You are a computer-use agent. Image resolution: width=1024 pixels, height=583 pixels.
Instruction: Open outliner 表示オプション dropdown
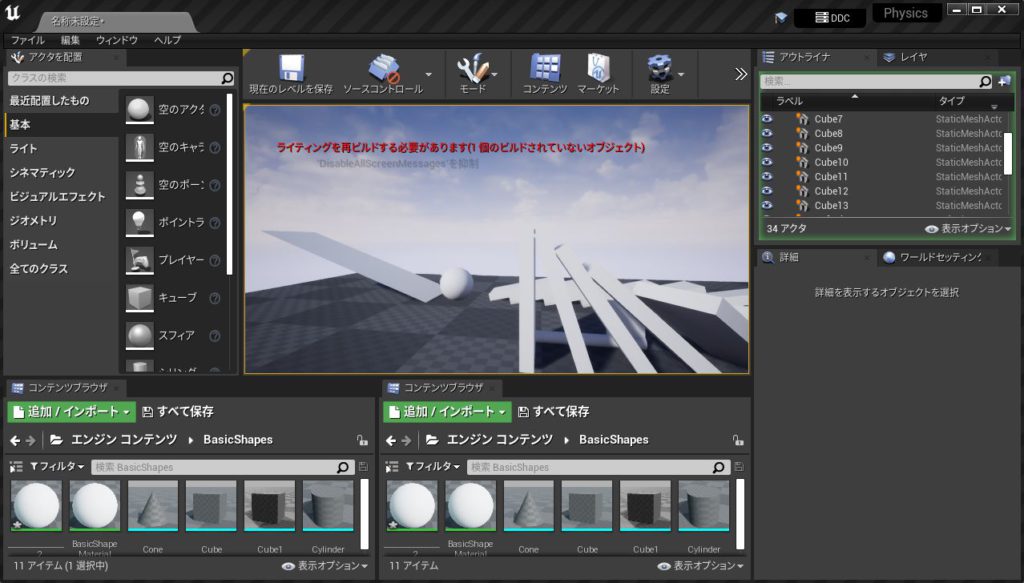(x=968, y=228)
